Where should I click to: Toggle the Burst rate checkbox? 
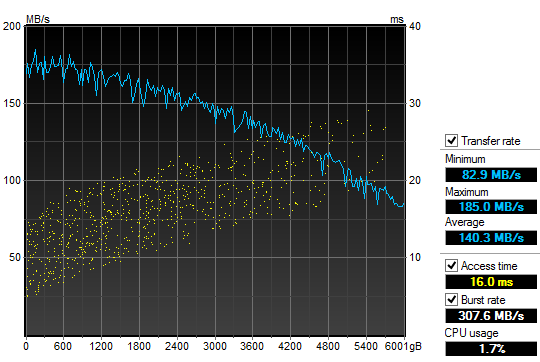pyautogui.click(x=451, y=300)
